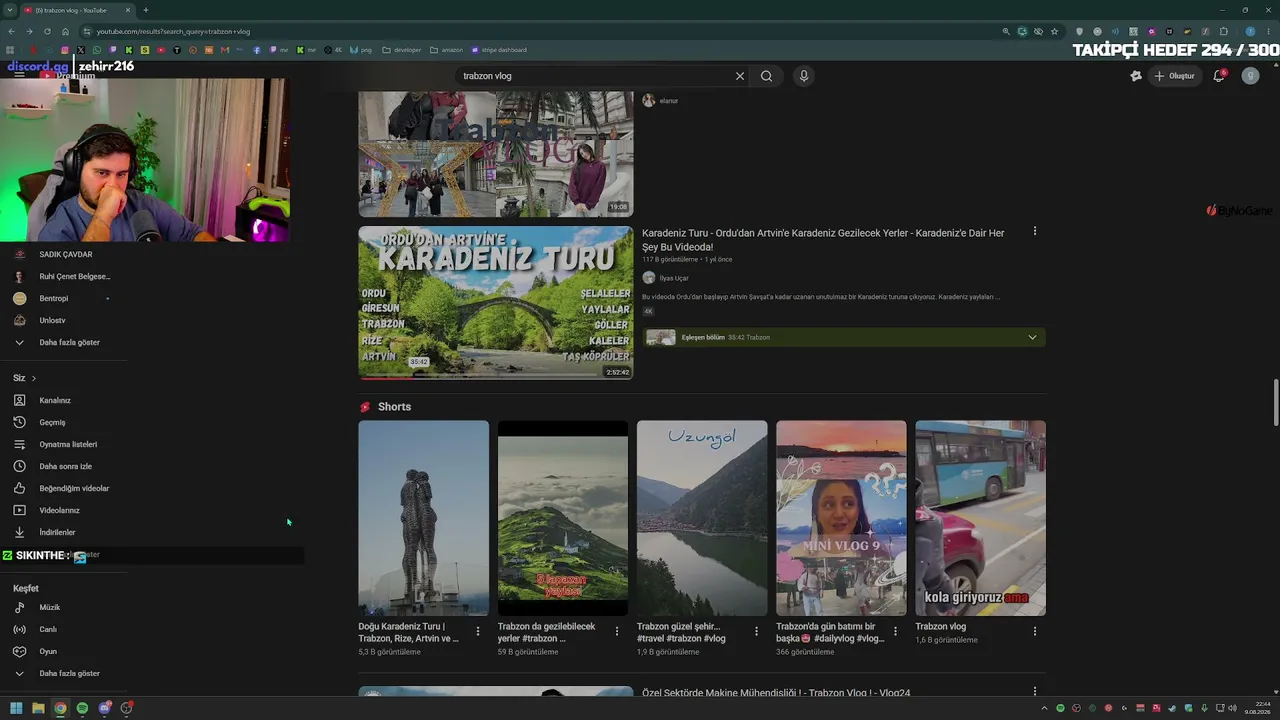This screenshot has width=1280, height=720.
Task: Click the browser home button
Action: tap(66, 31)
